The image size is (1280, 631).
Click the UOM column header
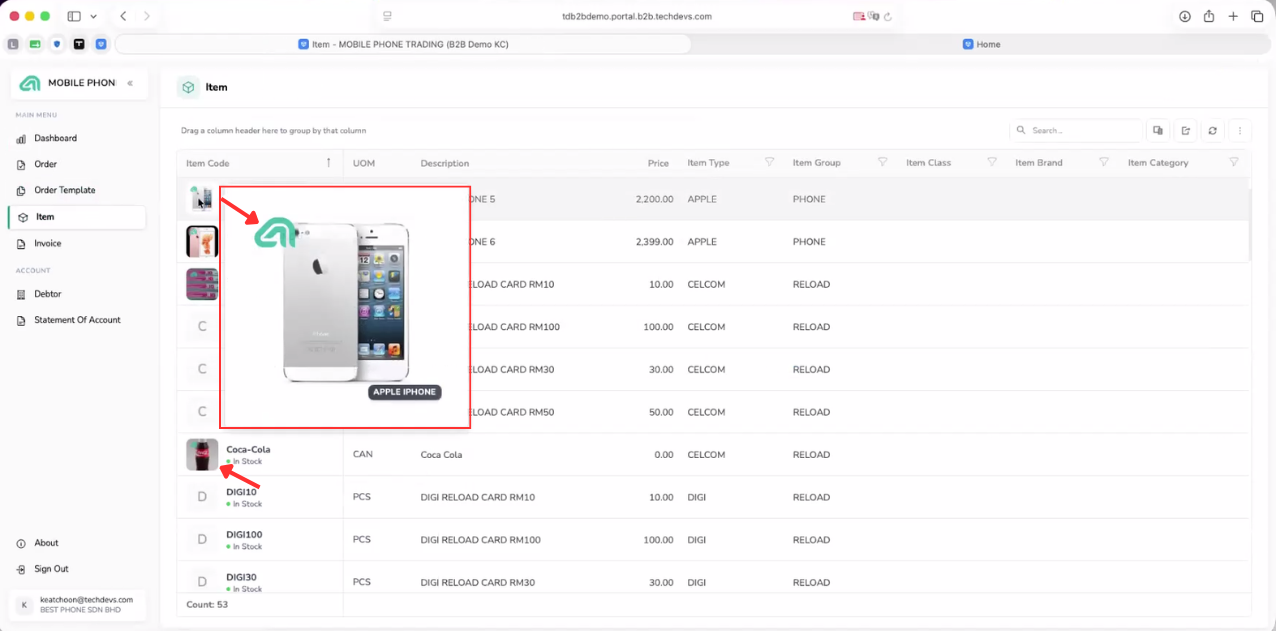coord(364,163)
